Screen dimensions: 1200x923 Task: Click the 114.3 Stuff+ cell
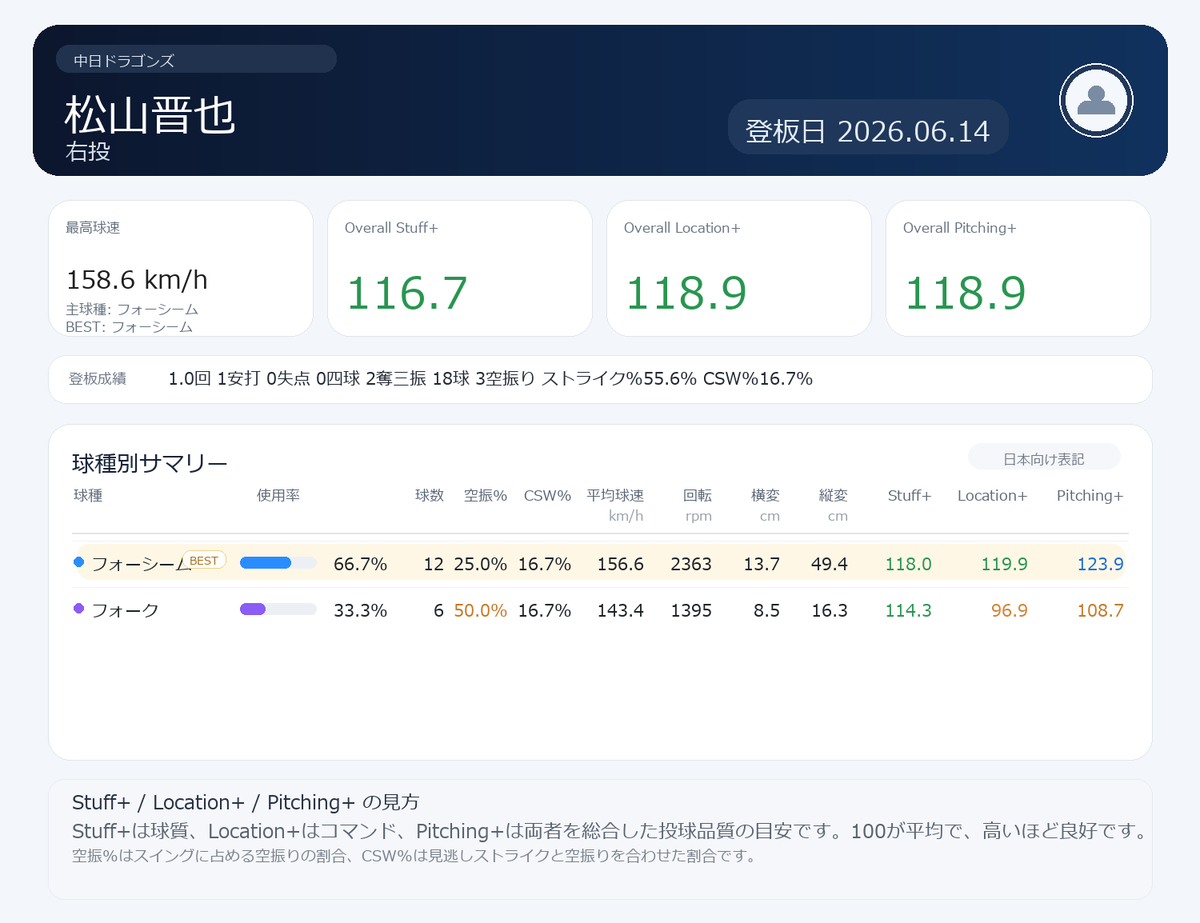(x=909, y=610)
